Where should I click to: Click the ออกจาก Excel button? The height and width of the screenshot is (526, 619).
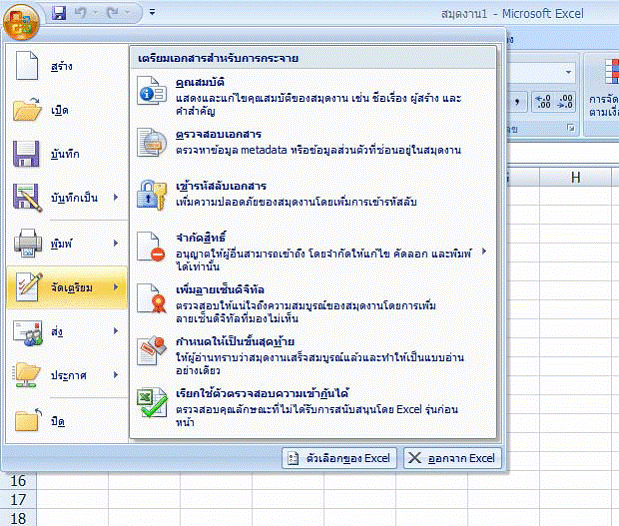[x=452, y=458]
